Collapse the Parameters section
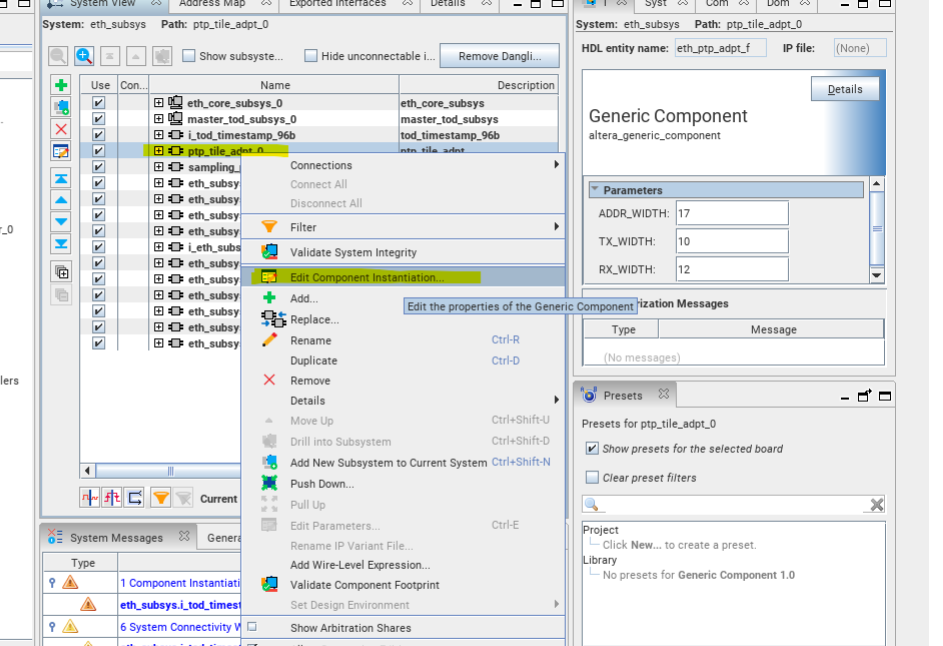943x646 pixels. click(595, 189)
